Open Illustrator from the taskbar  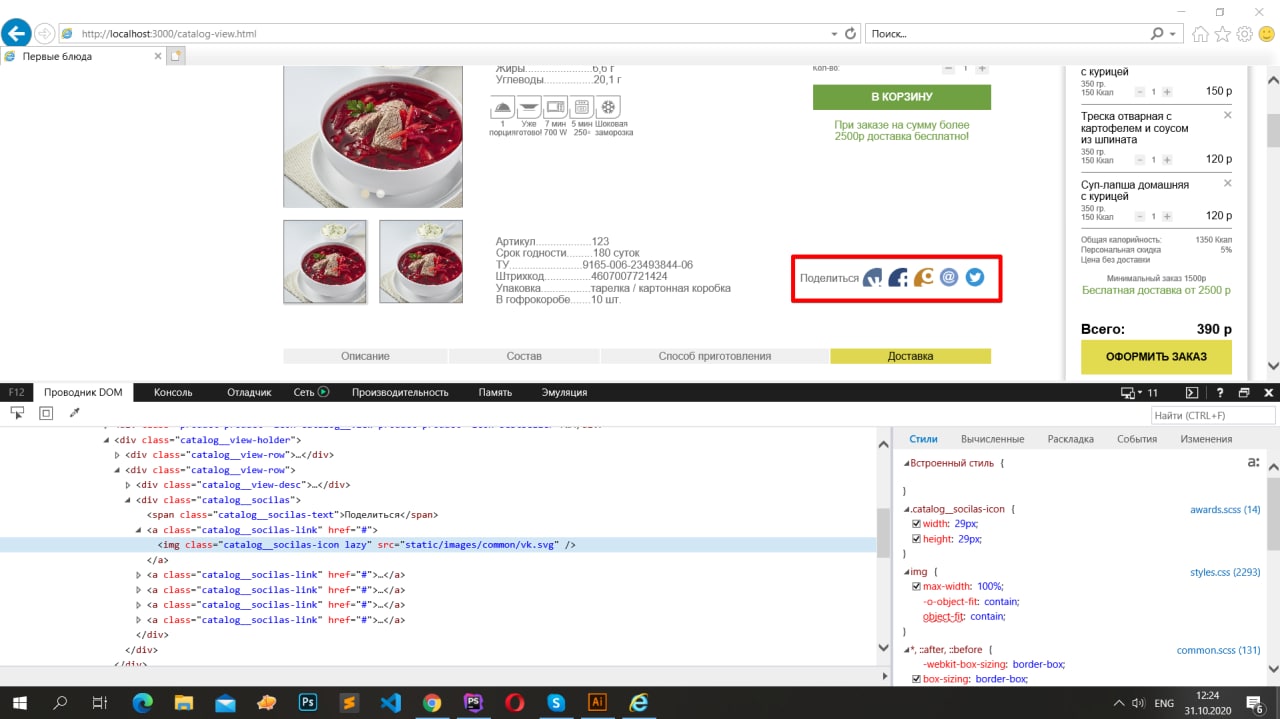597,702
